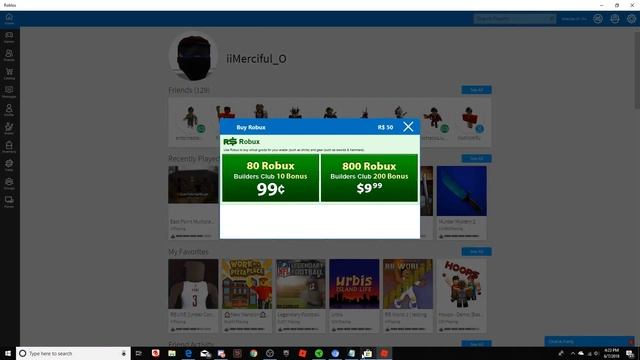640x360 pixels.
Task: Click the Builders Club icon in top bar
Action: click(615, 19)
